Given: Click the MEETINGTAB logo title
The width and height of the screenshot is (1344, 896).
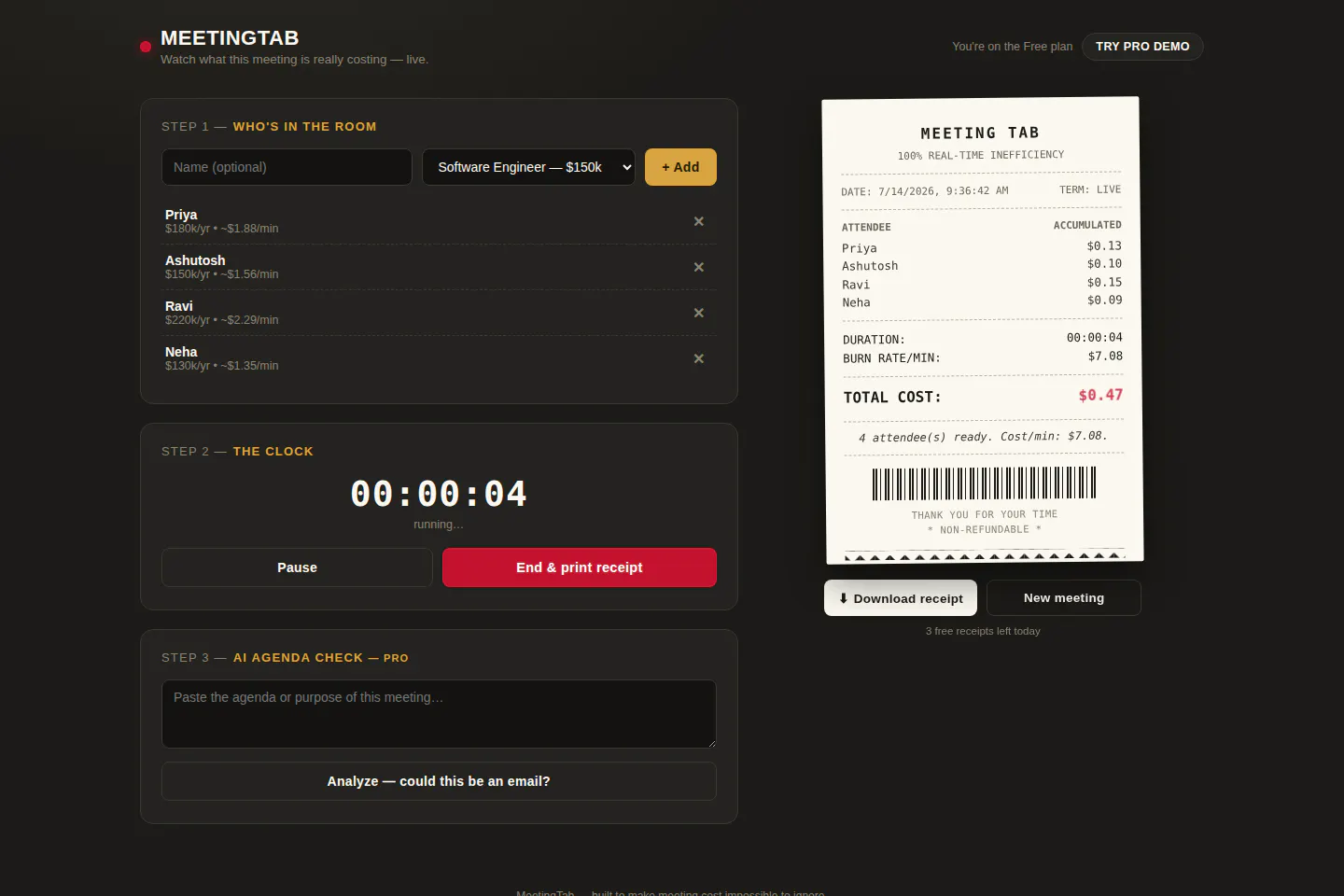Looking at the screenshot, I should click(x=230, y=38).
